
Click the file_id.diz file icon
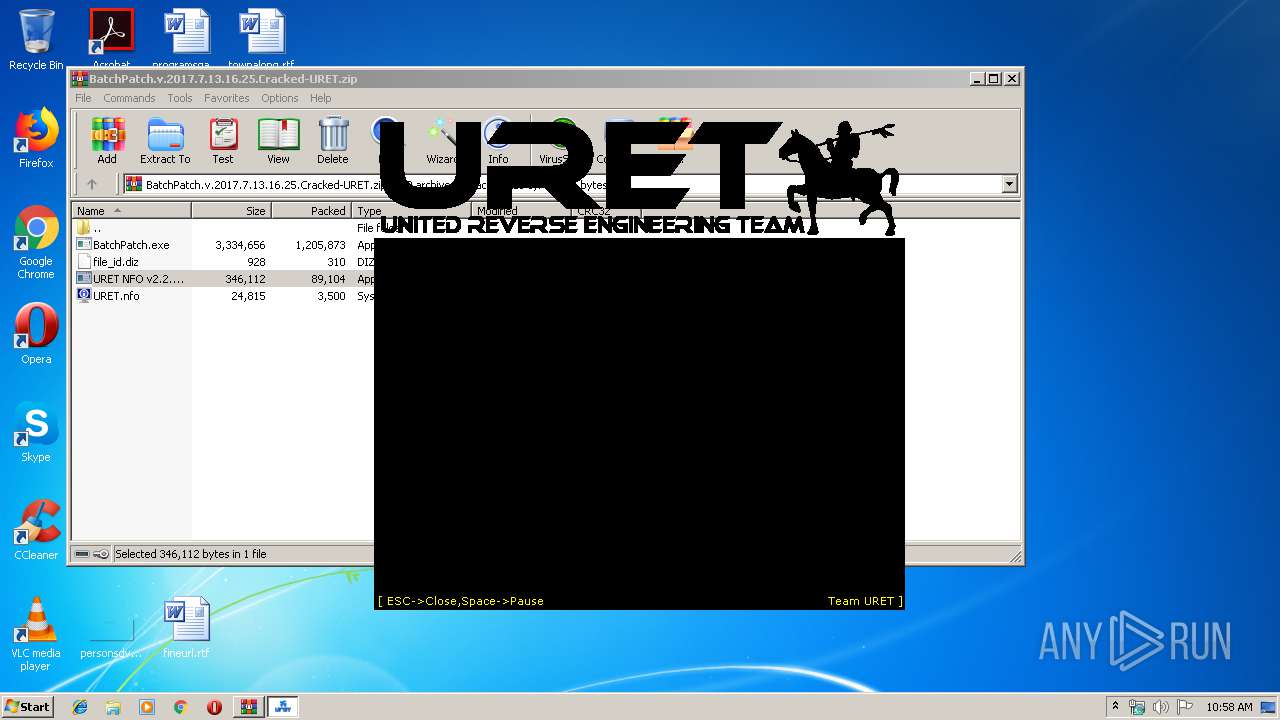[x=84, y=262]
